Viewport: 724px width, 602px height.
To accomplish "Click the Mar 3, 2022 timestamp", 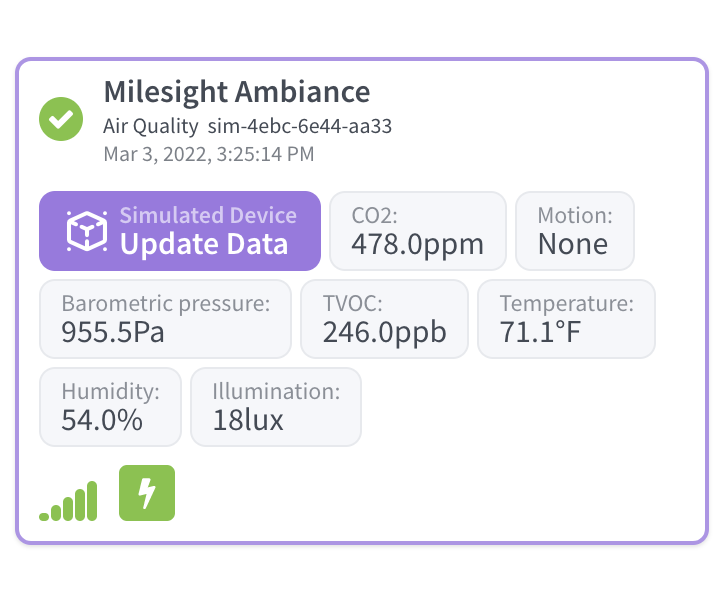I will (x=209, y=154).
